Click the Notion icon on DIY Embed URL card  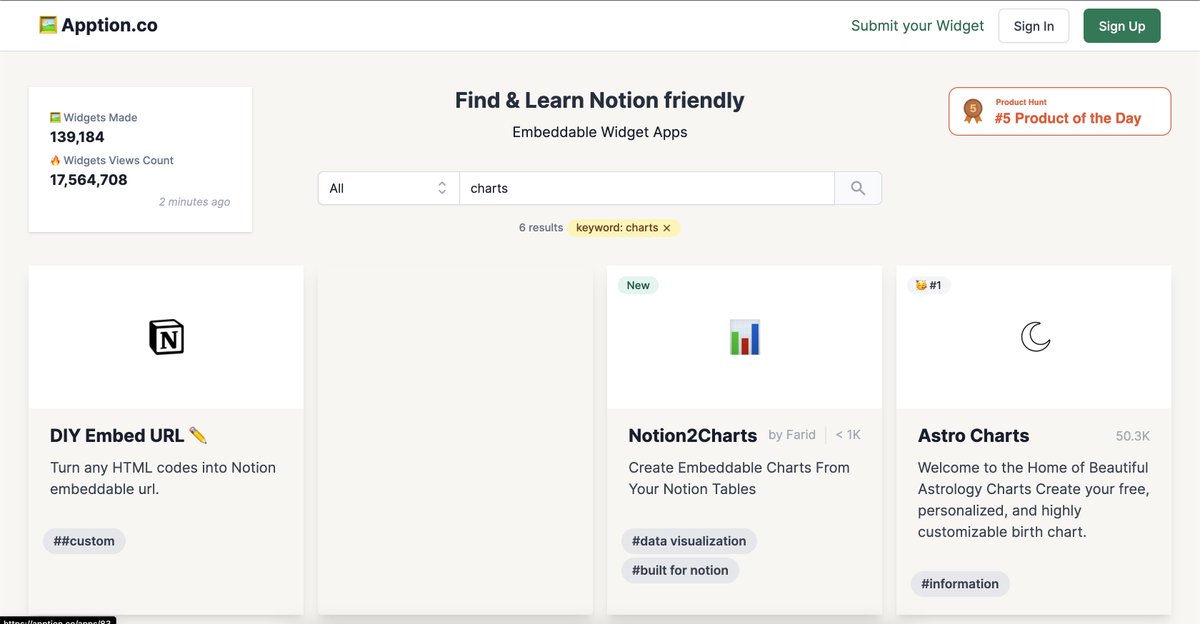point(166,337)
